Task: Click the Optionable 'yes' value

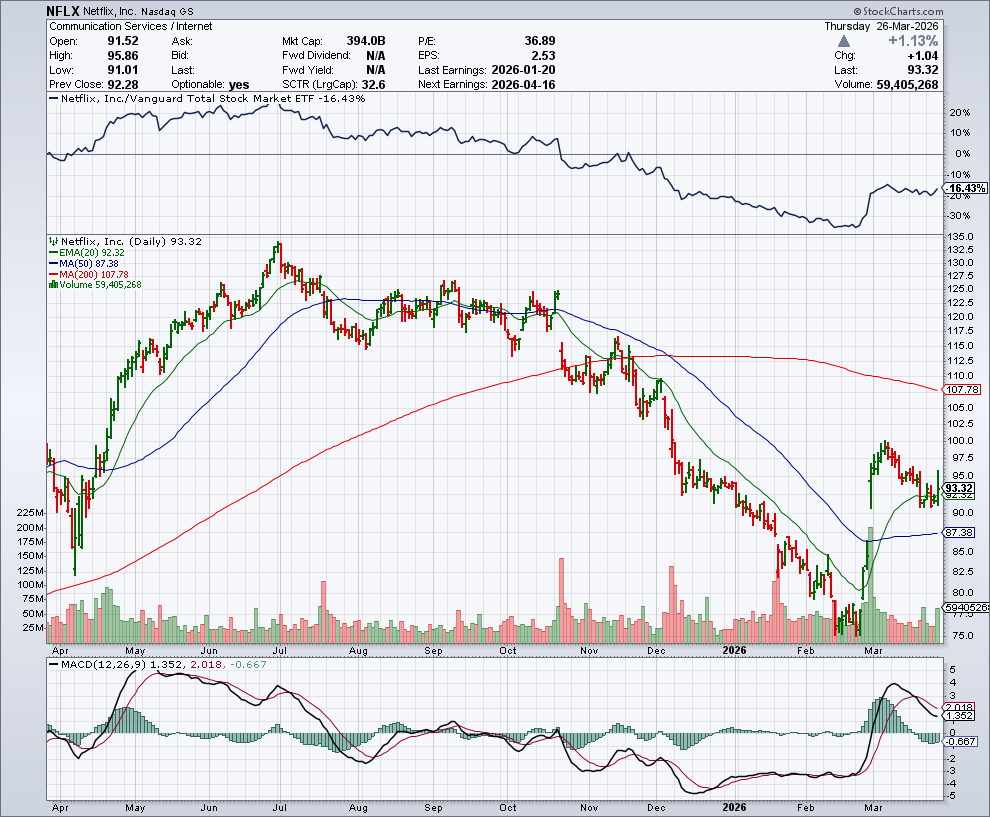Action: 239,85
